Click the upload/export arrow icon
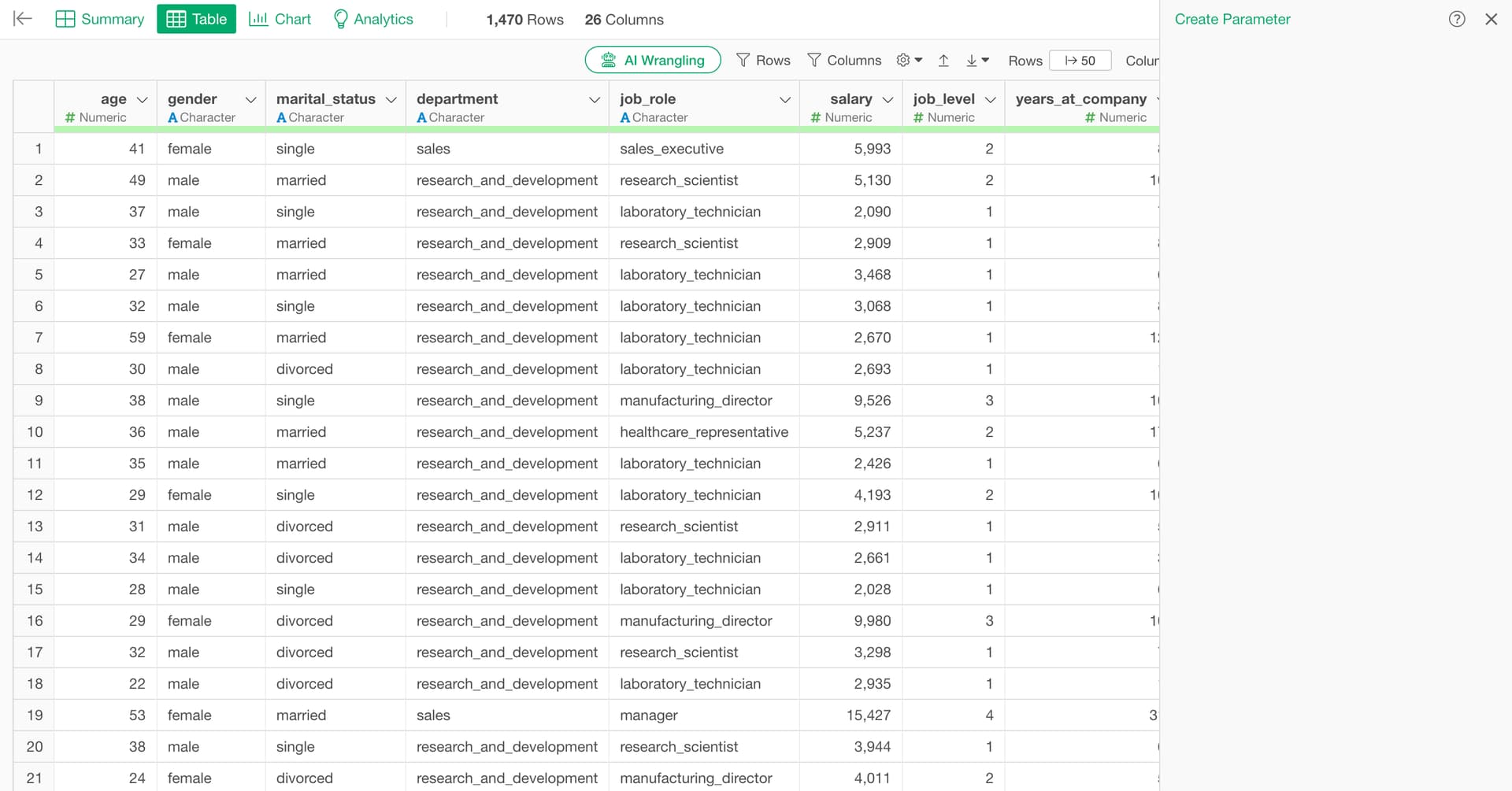This screenshot has height=791, width=1512. pos(943,60)
